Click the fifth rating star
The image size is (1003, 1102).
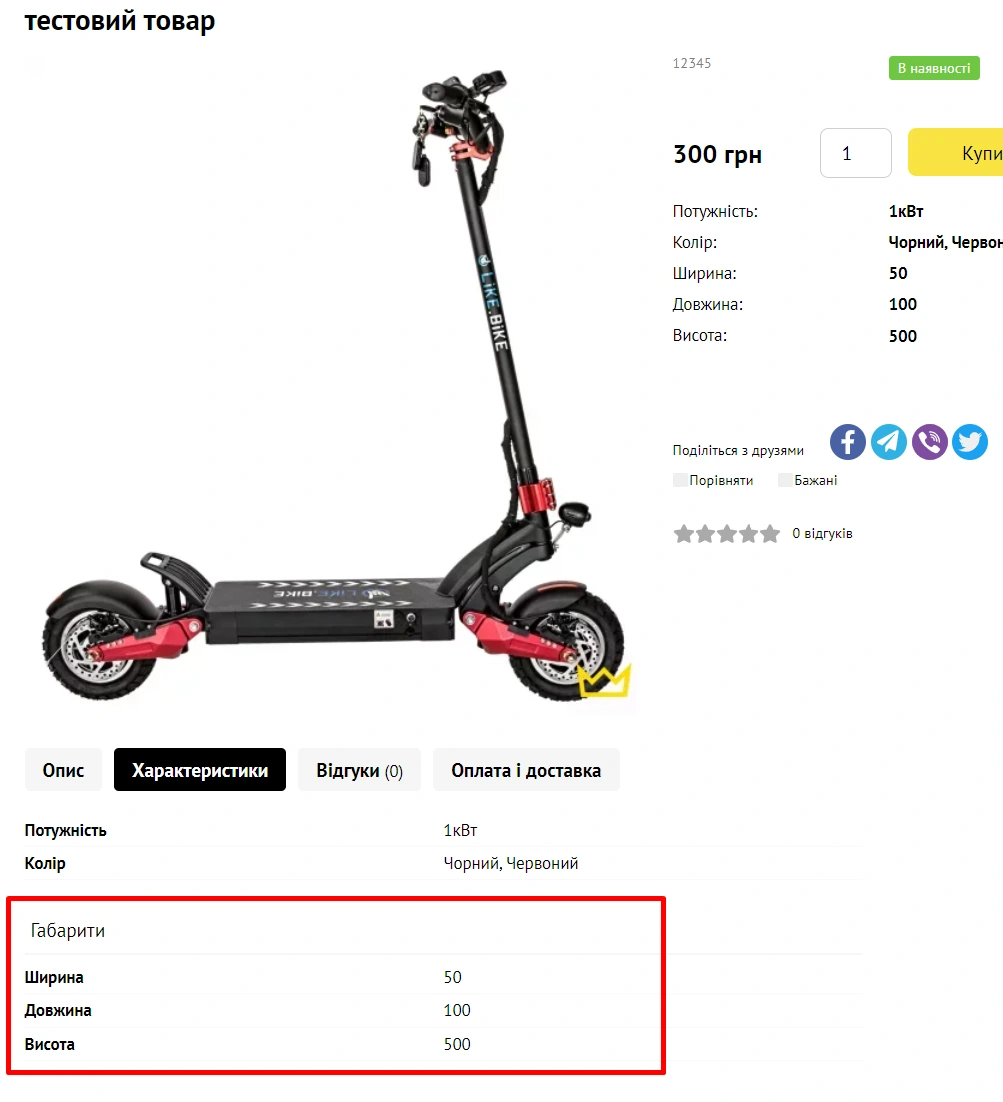[x=770, y=534]
